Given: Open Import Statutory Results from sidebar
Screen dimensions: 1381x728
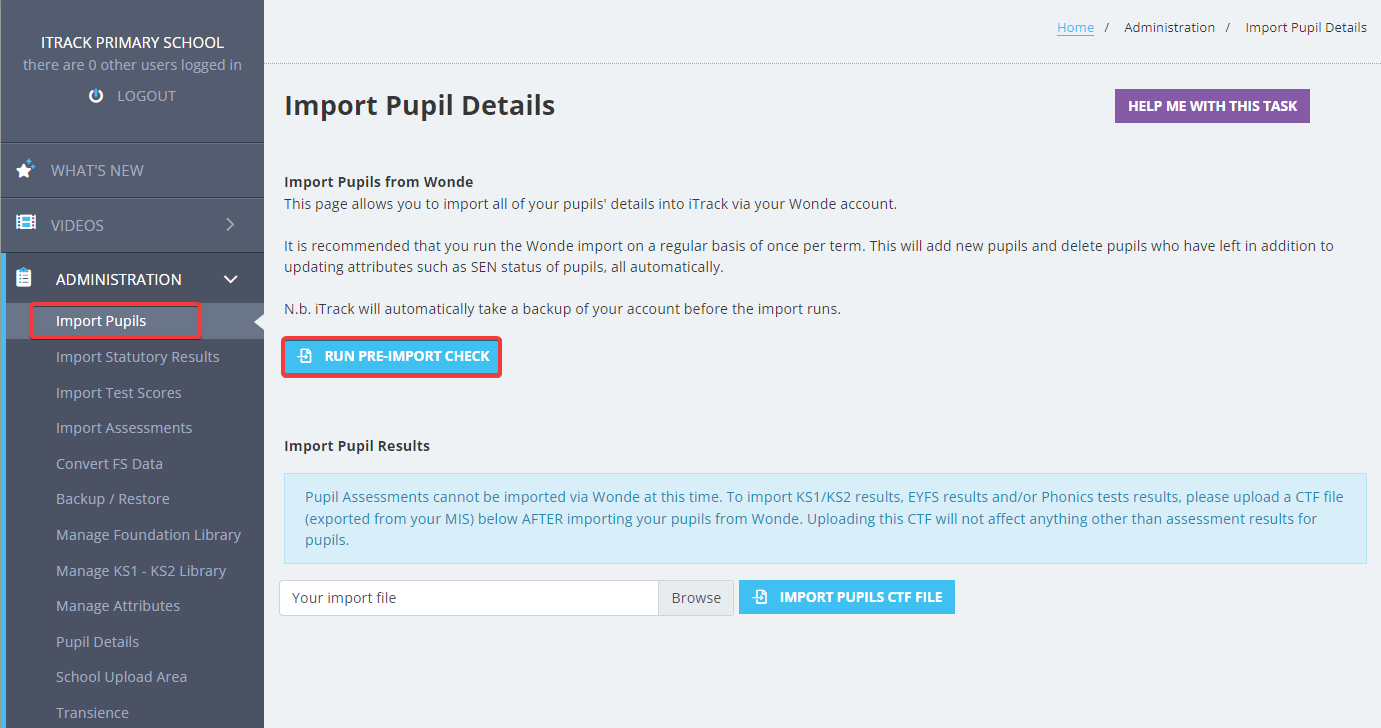Looking at the screenshot, I should (x=137, y=356).
